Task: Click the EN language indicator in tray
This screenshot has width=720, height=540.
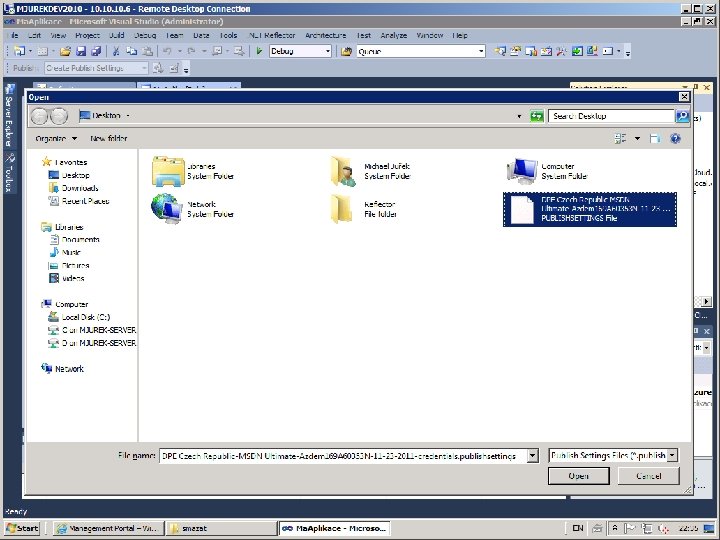Action: [x=578, y=528]
